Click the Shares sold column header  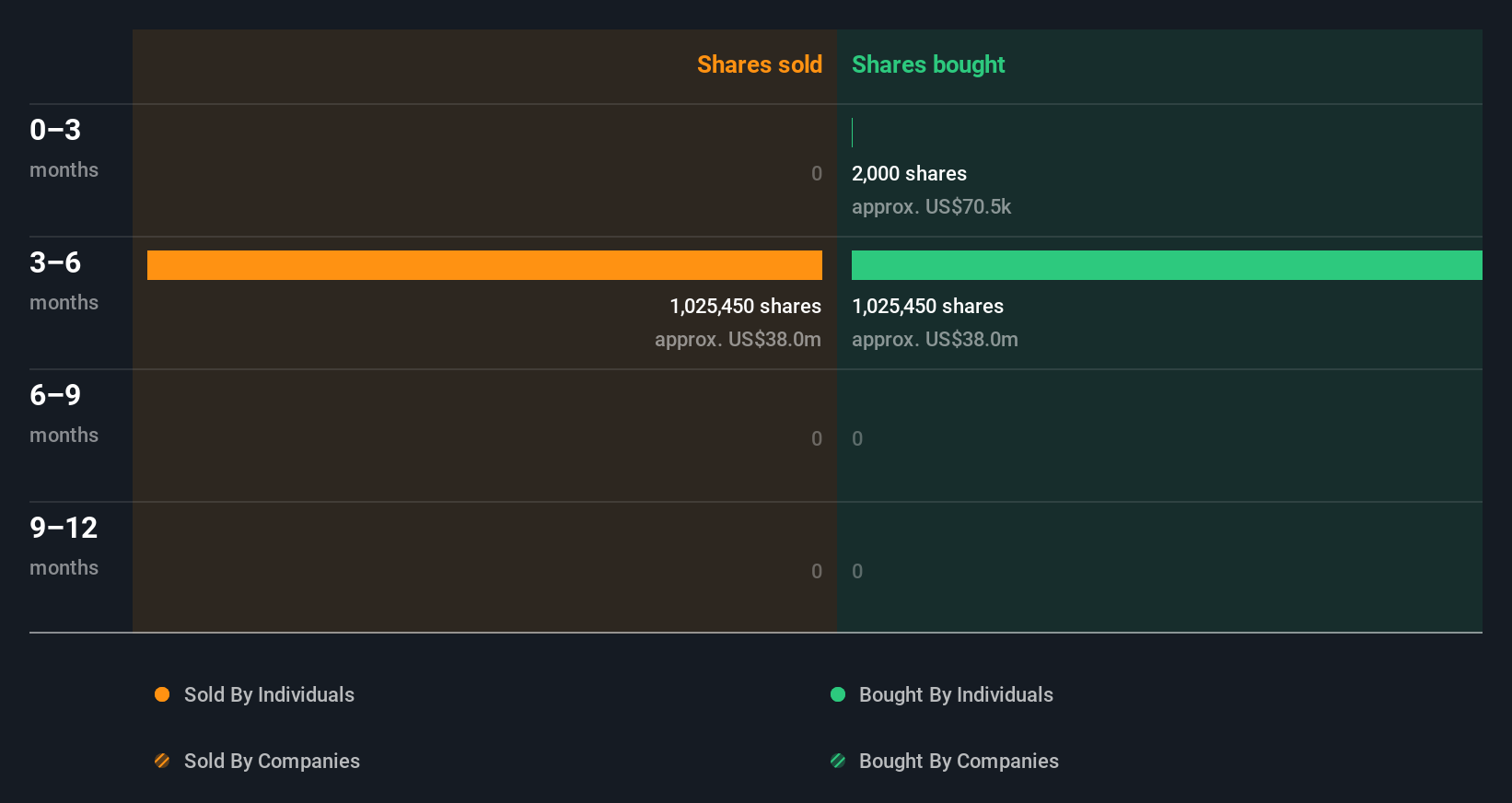click(x=760, y=64)
